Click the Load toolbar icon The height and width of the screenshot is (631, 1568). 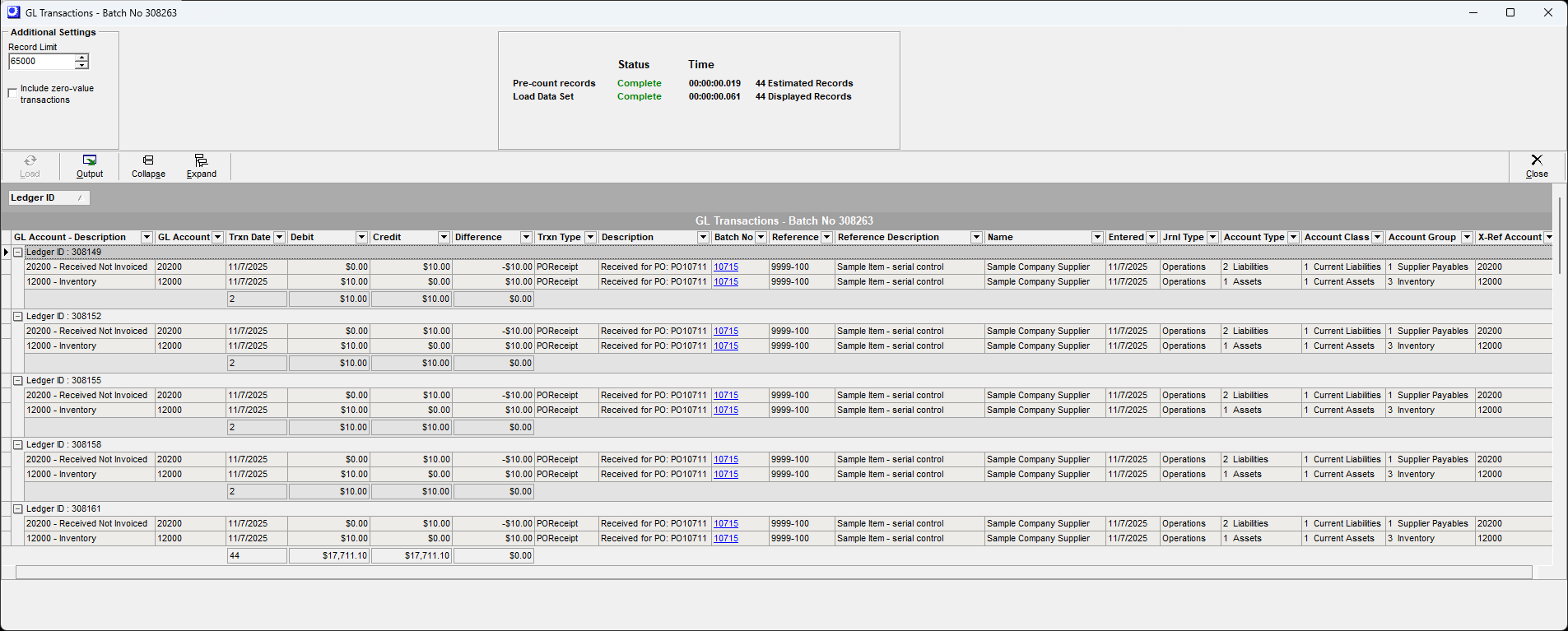click(x=30, y=160)
